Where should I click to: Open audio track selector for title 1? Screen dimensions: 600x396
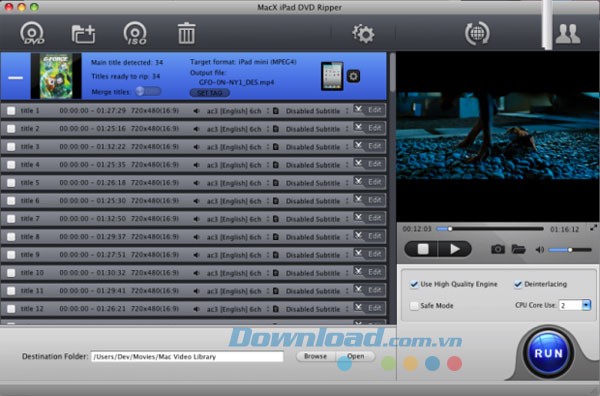[238, 111]
